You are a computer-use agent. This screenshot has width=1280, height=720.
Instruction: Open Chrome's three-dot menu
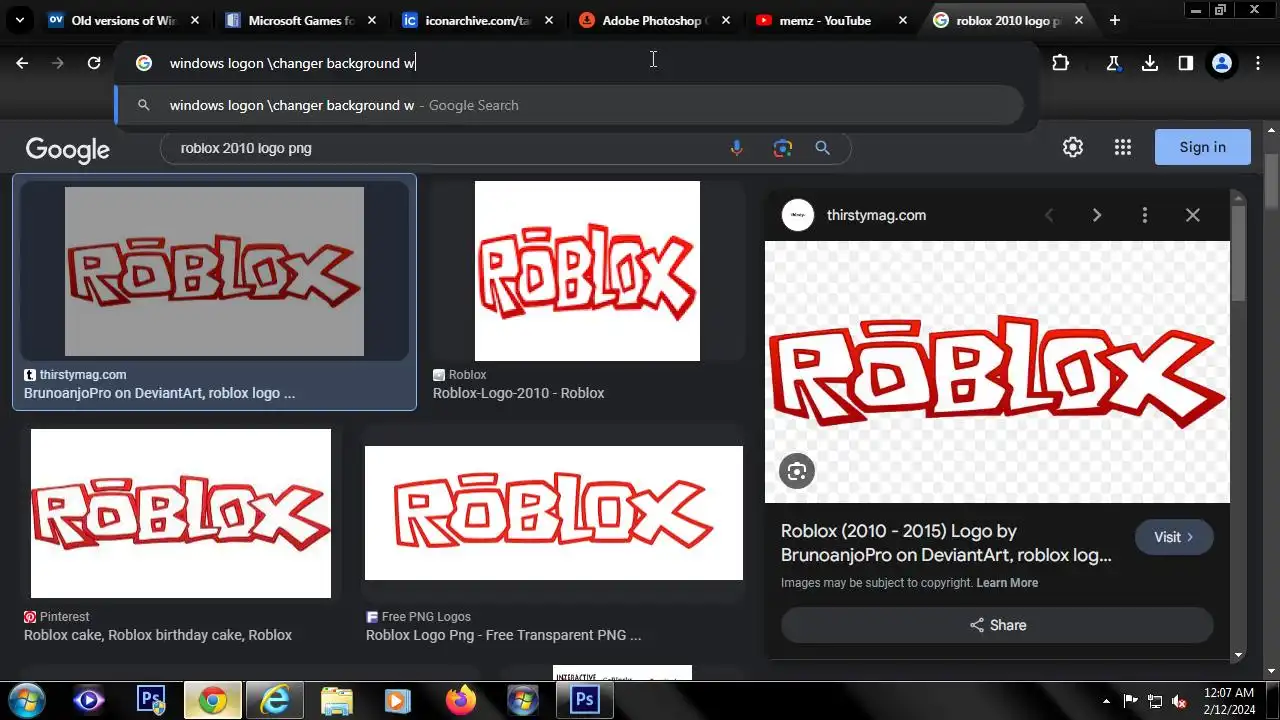click(x=1258, y=63)
